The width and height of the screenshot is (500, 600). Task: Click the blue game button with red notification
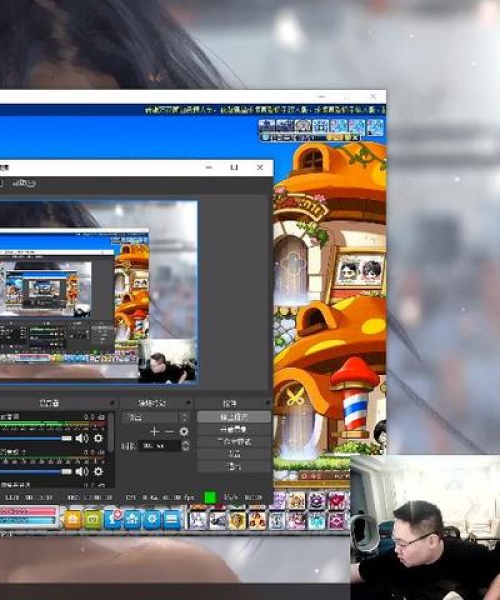[x=113, y=520]
